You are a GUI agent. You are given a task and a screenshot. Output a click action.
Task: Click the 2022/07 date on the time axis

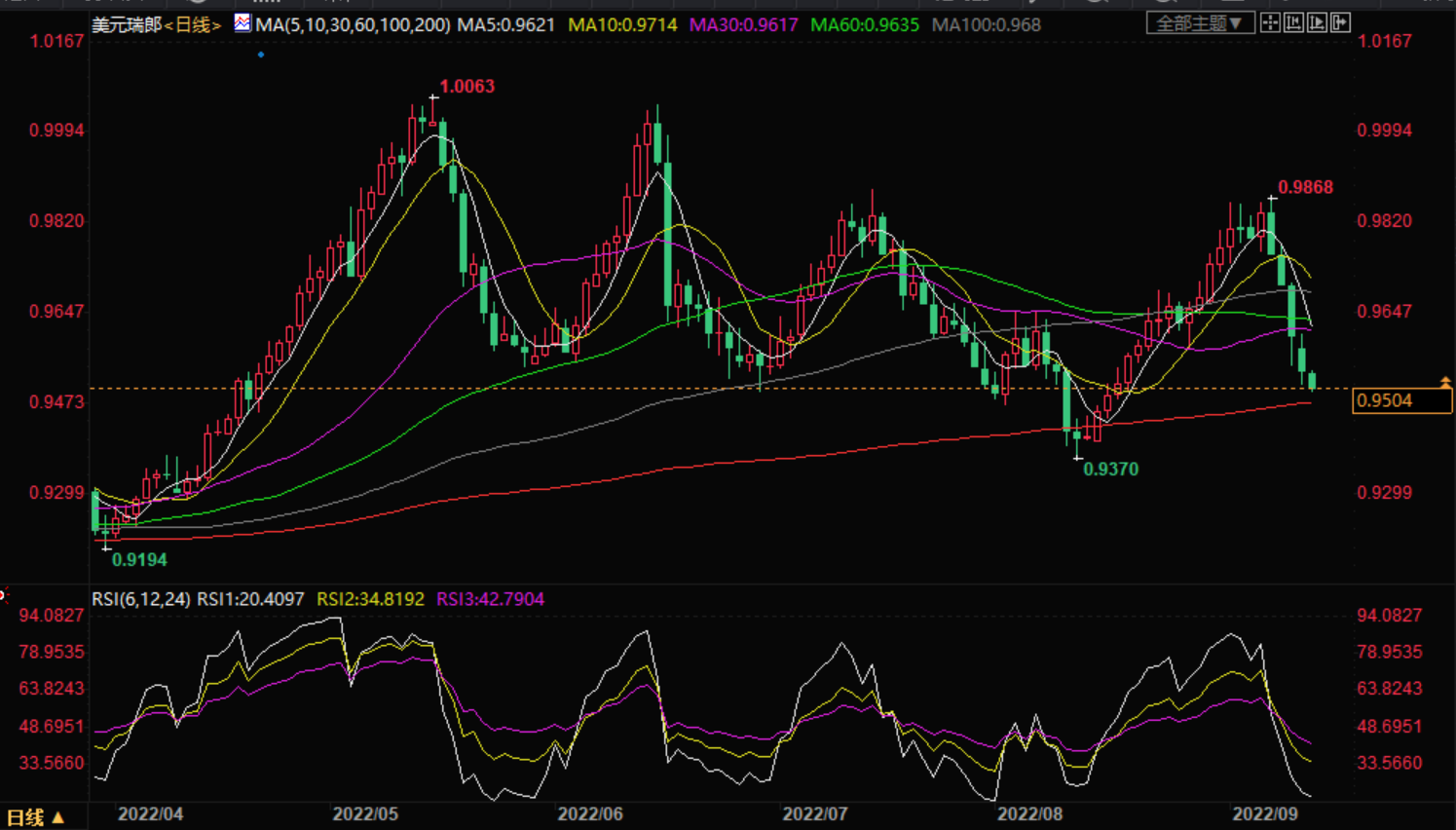coord(814,813)
